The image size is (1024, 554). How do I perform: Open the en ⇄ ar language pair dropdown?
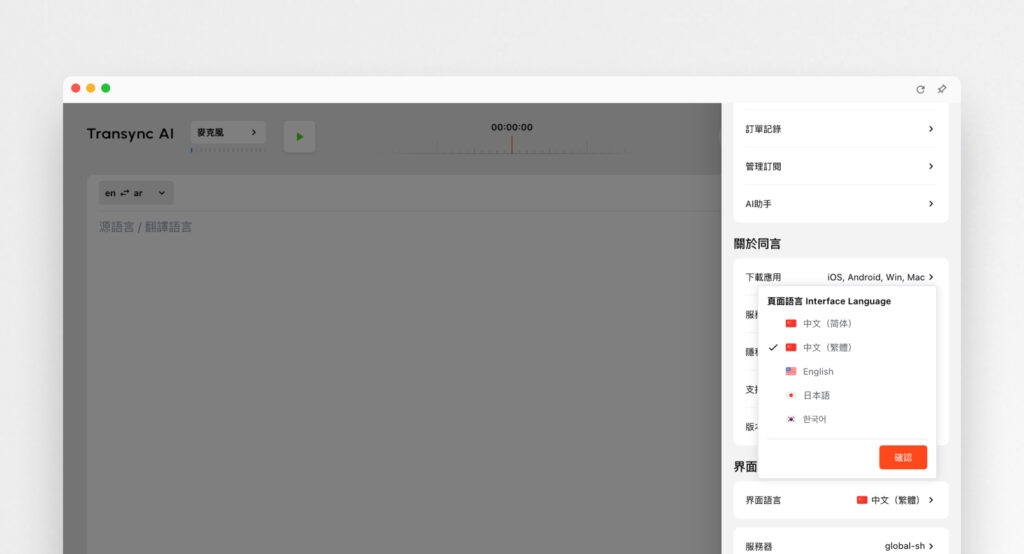coord(135,193)
